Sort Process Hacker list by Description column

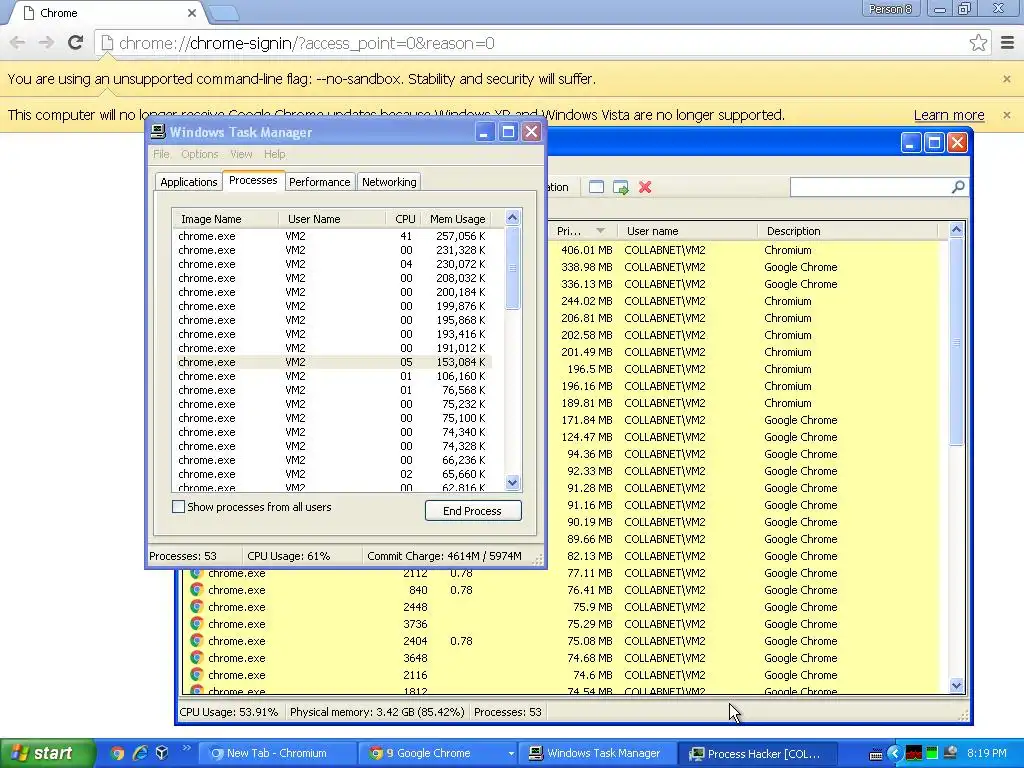[x=848, y=231]
